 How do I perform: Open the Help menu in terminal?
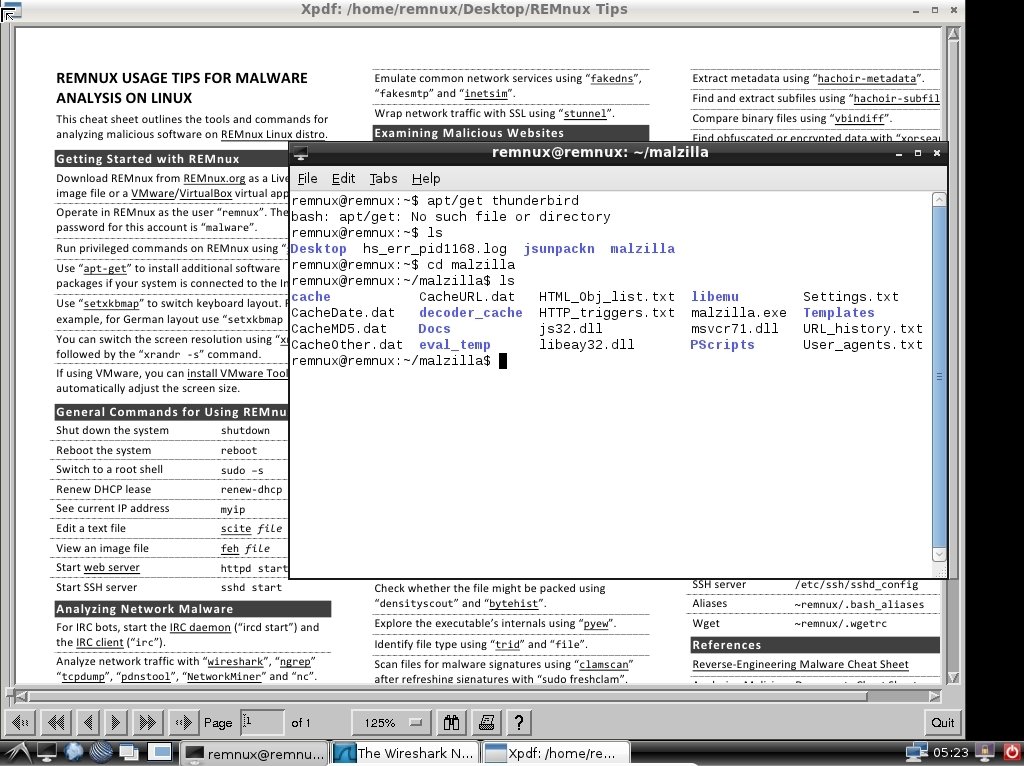[426, 178]
